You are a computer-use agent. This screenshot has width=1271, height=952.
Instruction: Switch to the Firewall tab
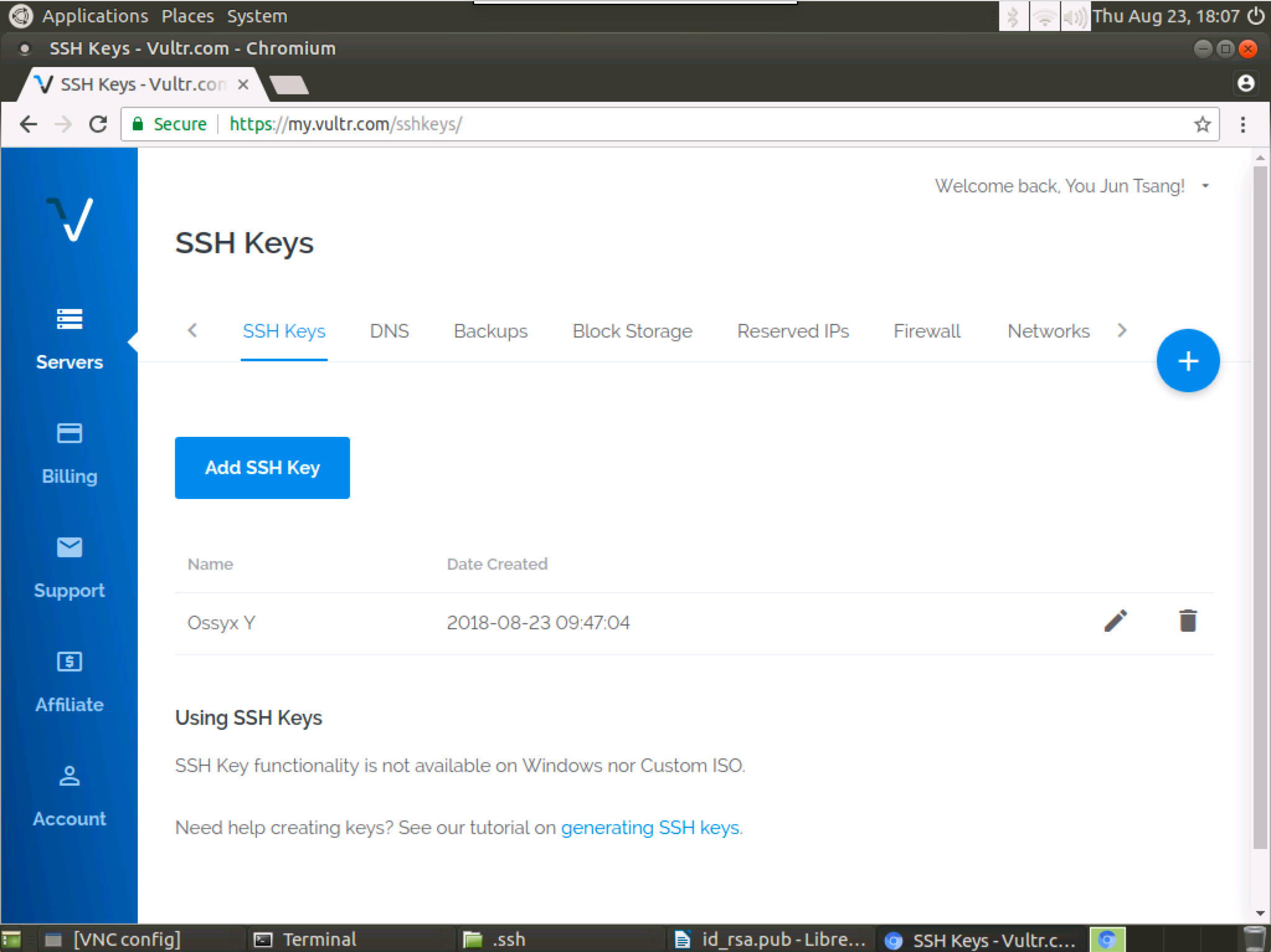pos(927,331)
